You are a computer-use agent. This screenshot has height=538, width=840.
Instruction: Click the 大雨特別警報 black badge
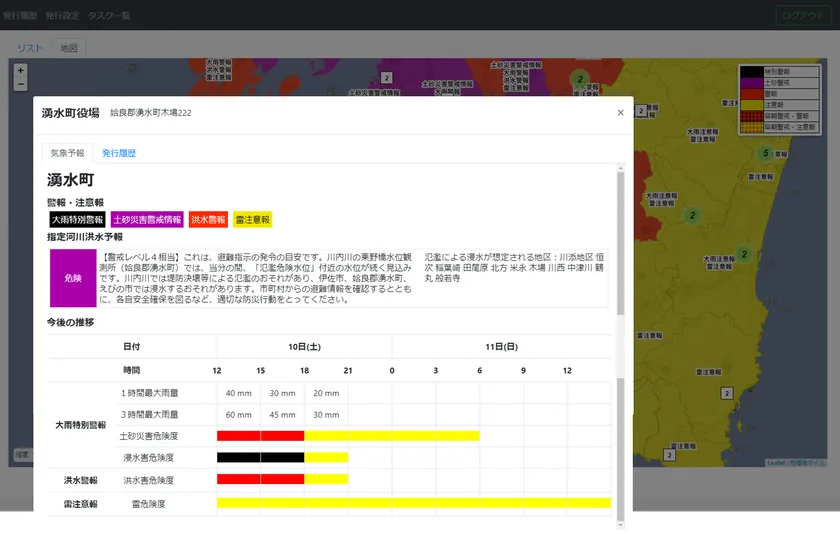[77, 219]
